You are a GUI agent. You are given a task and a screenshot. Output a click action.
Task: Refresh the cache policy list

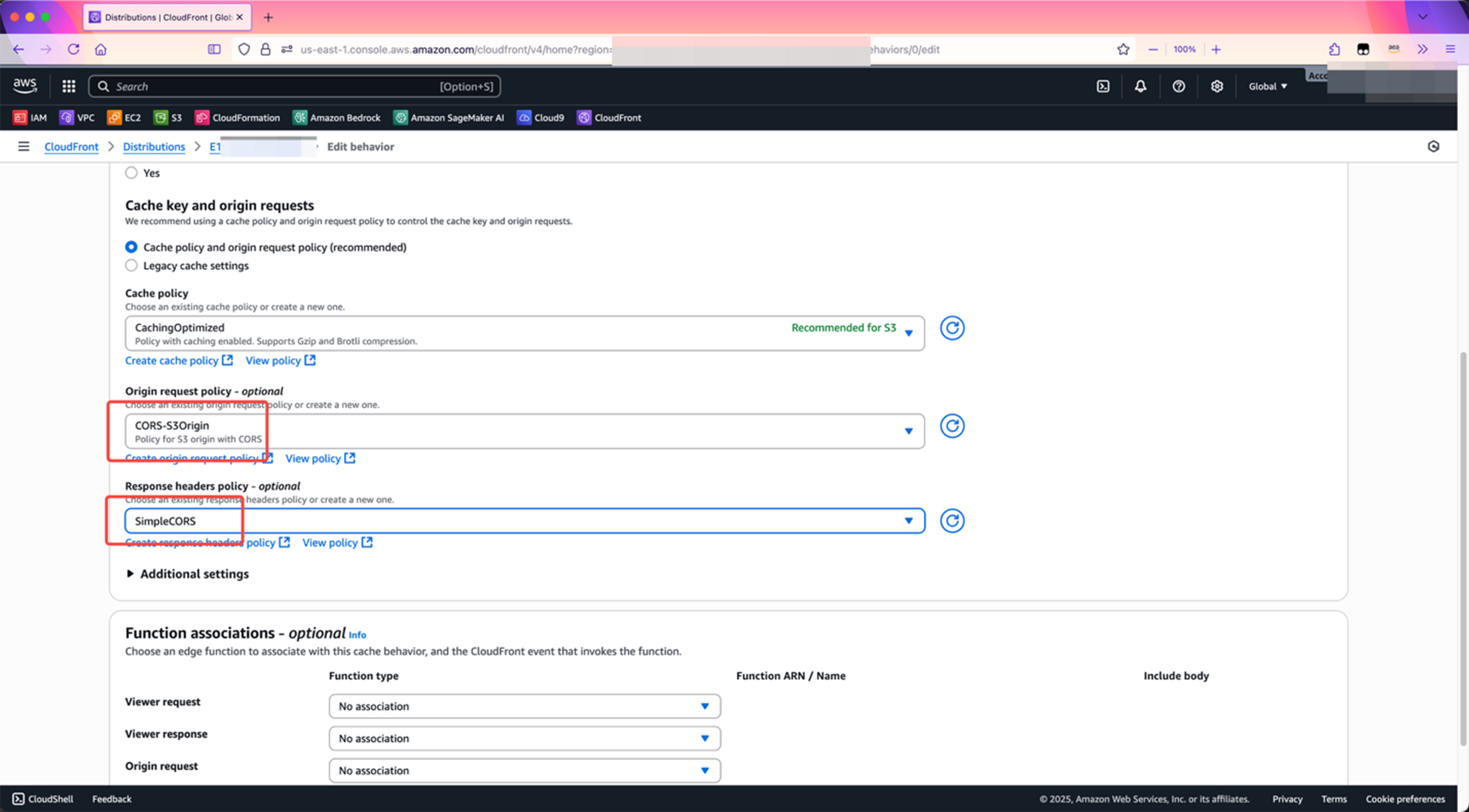[952, 328]
